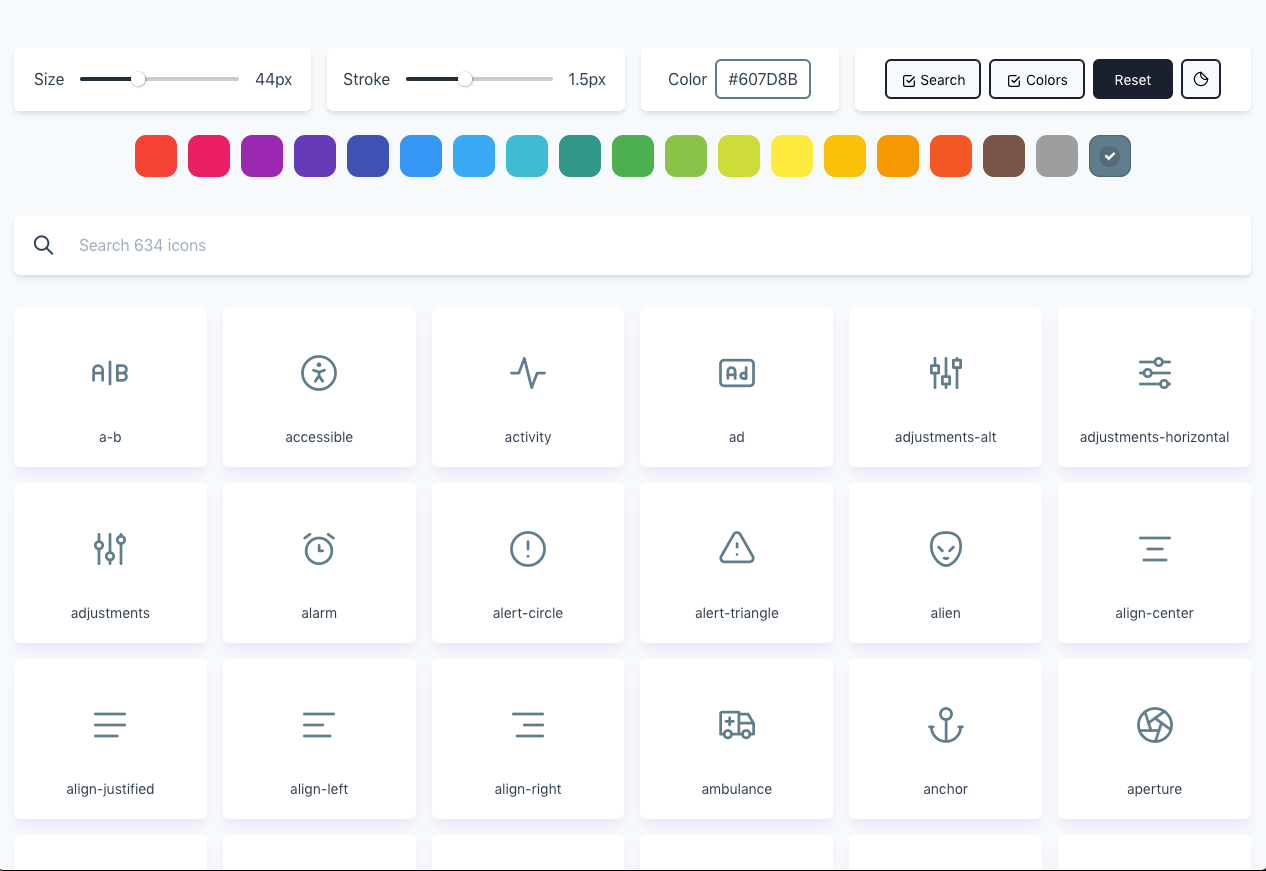Open the ambulance icon
The height and width of the screenshot is (871, 1266).
click(x=736, y=725)
